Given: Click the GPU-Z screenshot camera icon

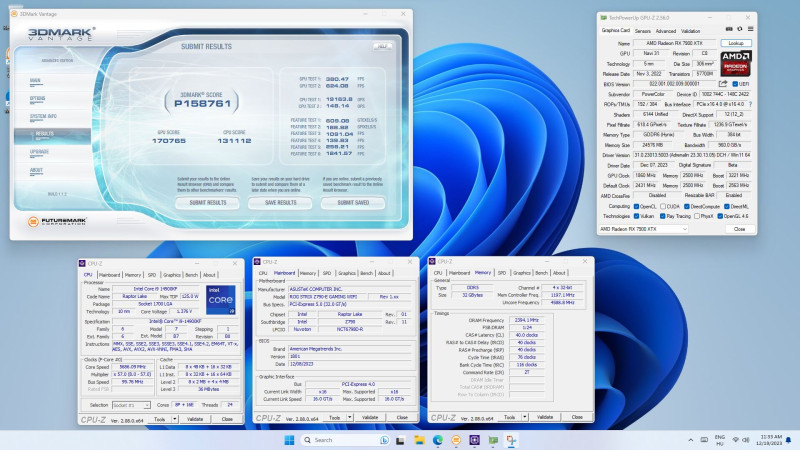Looking at the screenshot, I should (x=729, y=29).
